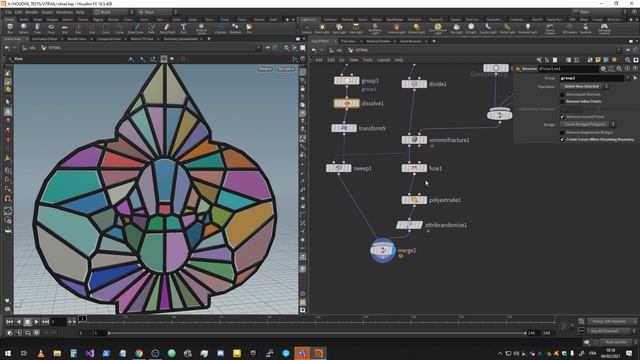Select the Box shelf tool

10,28
